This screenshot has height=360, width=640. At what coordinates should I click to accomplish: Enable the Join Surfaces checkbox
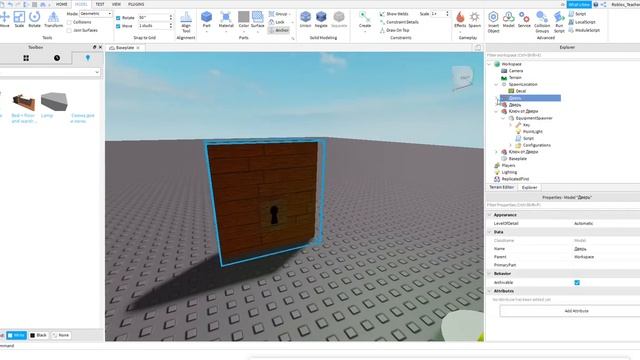(69, 31)
